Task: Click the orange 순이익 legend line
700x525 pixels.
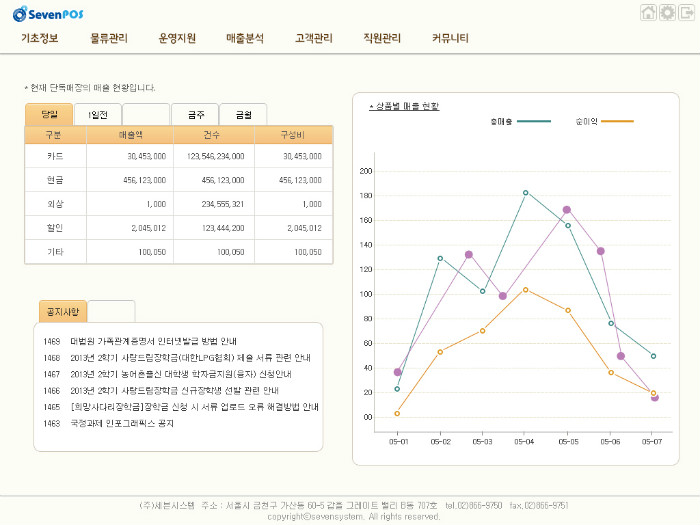Action: click(x=617, y=121)
